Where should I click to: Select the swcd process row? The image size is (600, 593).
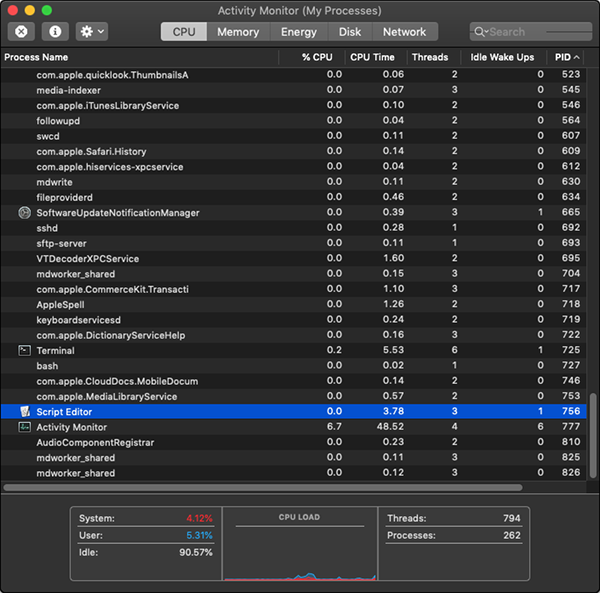click(x=293, y=136)
